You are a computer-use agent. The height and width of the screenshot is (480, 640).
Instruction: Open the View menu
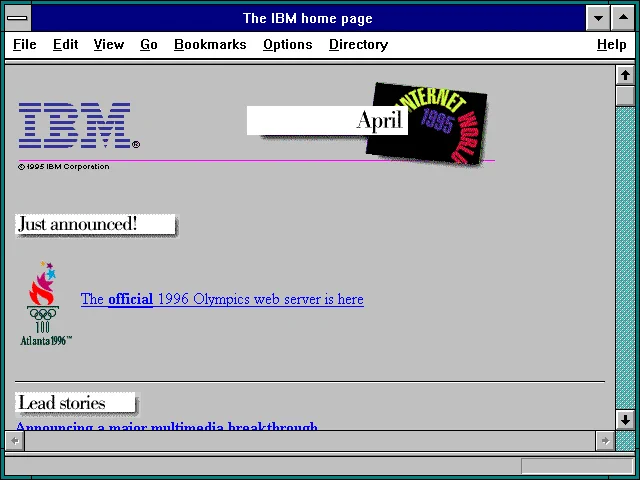(109, 44)
